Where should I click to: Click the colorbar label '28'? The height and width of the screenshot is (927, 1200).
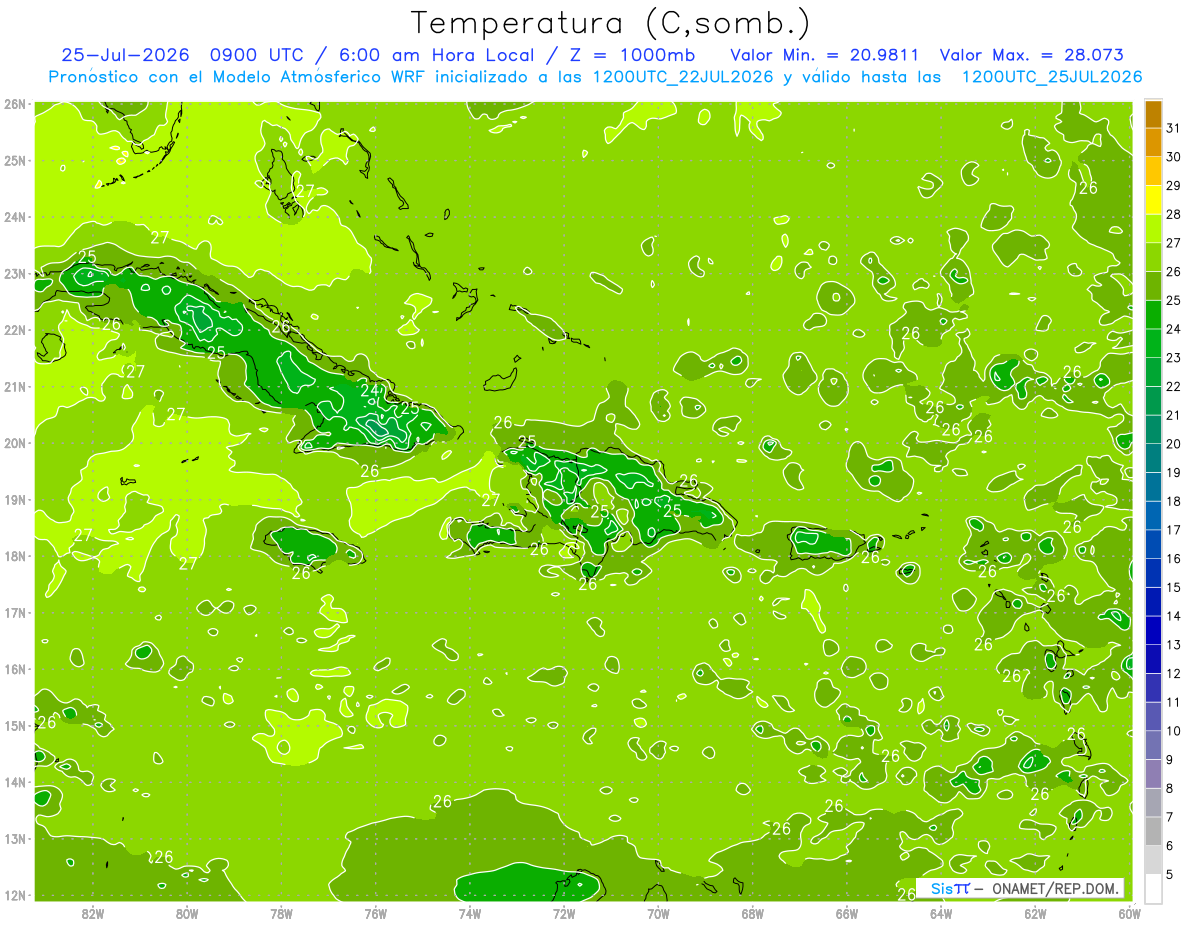point(1173,214)
